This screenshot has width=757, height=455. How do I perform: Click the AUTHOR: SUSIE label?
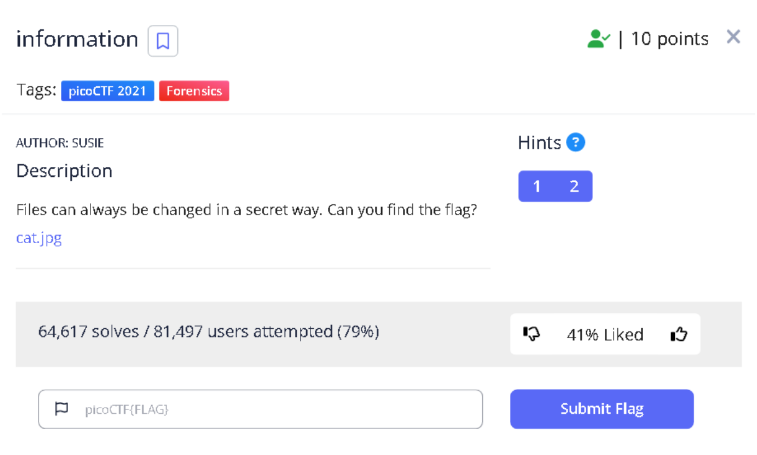pyautogui.click(x=60, y=142)
